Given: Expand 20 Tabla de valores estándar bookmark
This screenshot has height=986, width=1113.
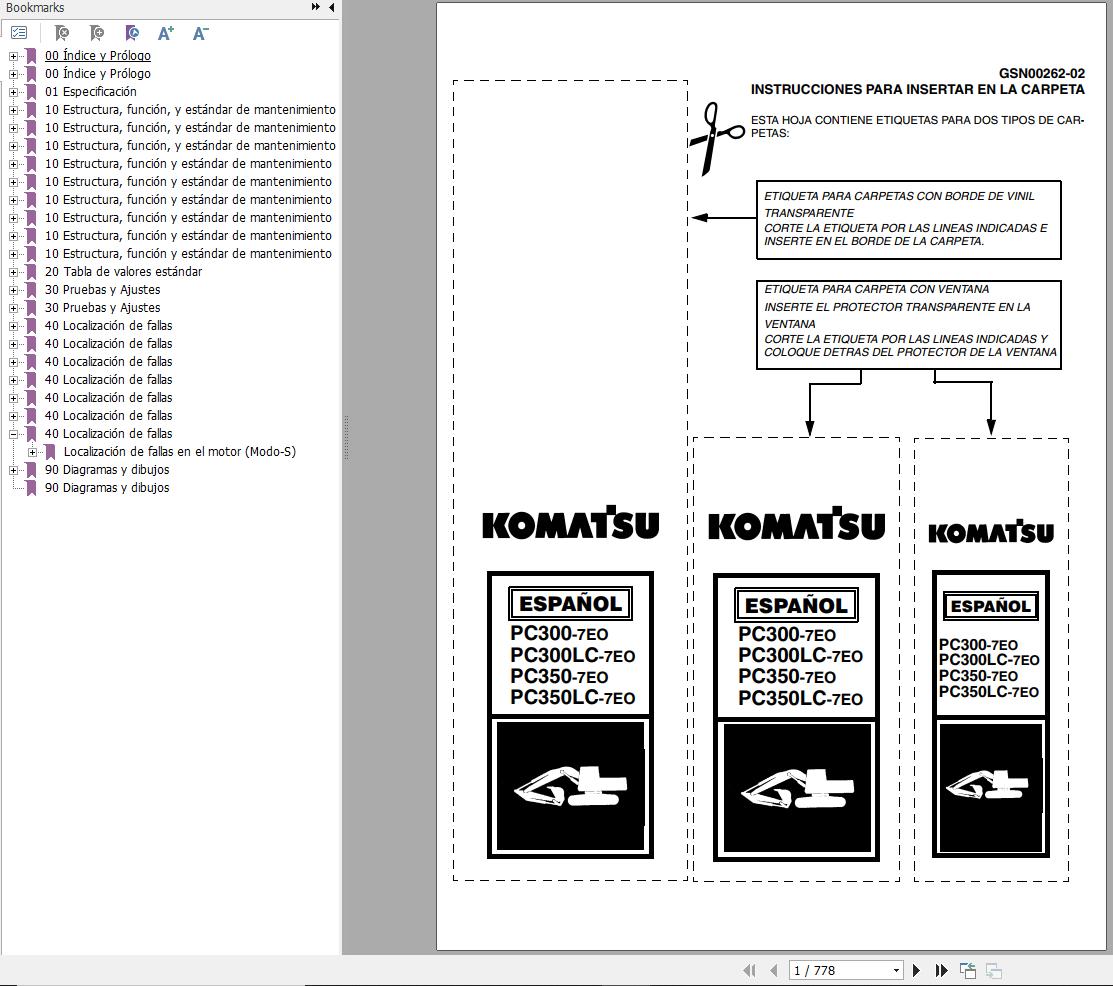Looking at the screenshot, I should (x=13, y=272).
